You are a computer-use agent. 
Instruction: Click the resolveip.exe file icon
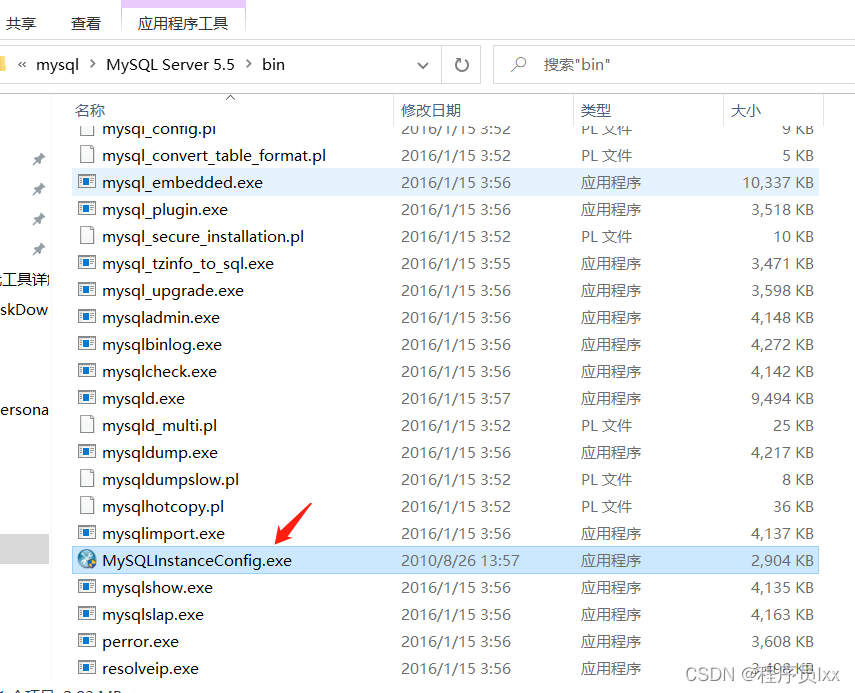click(x=87, y=667)
